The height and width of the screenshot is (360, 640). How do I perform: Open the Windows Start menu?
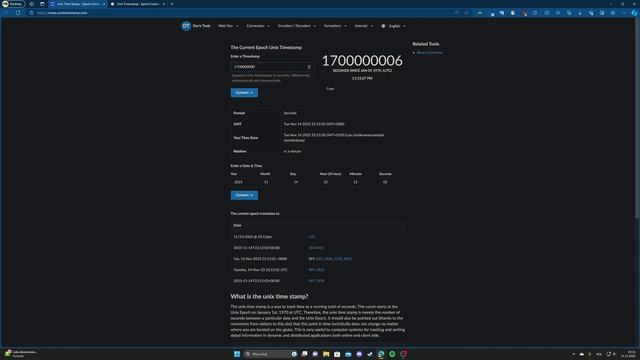pyautogui.click(x=237, y=354)
